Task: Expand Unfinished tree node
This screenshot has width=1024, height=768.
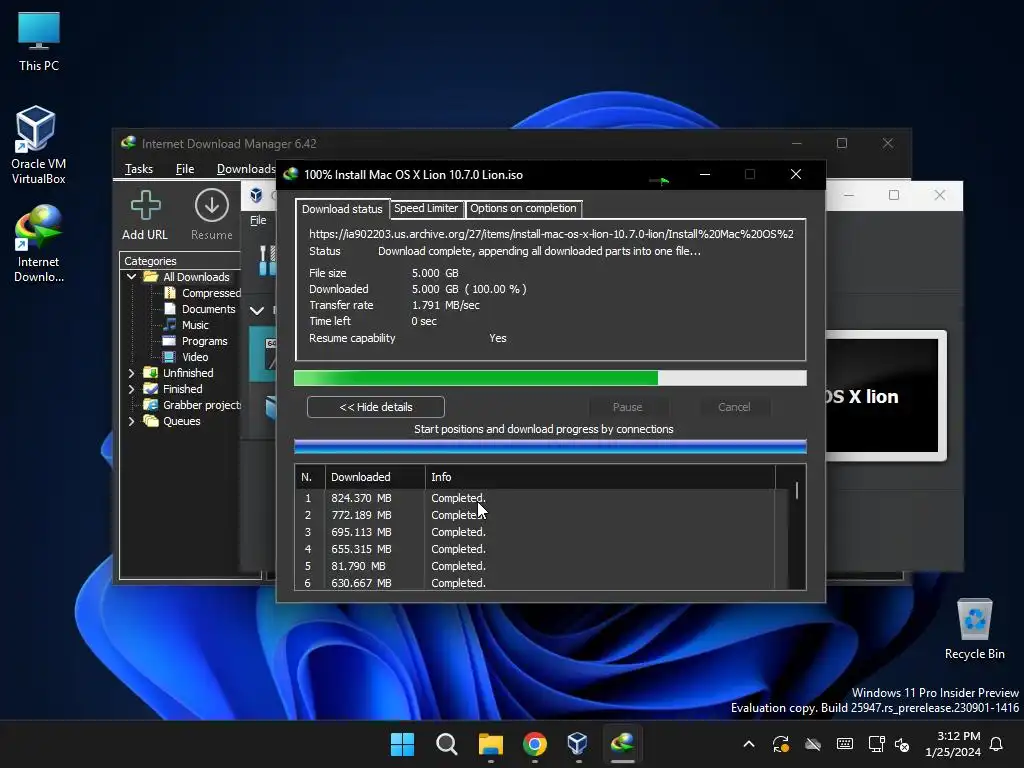Action: coord(131,373)
